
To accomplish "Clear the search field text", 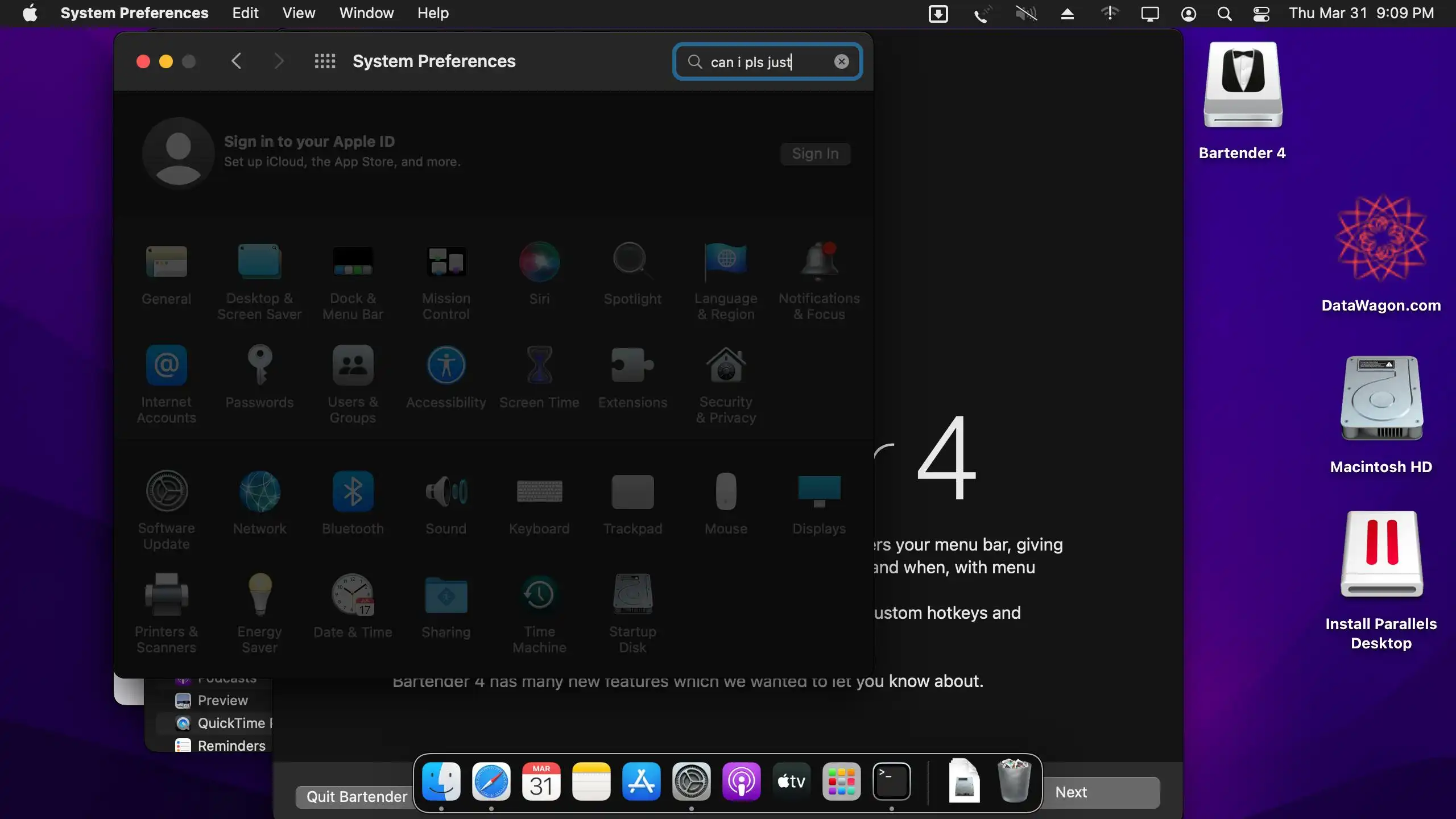I will [x=841, y=61].
